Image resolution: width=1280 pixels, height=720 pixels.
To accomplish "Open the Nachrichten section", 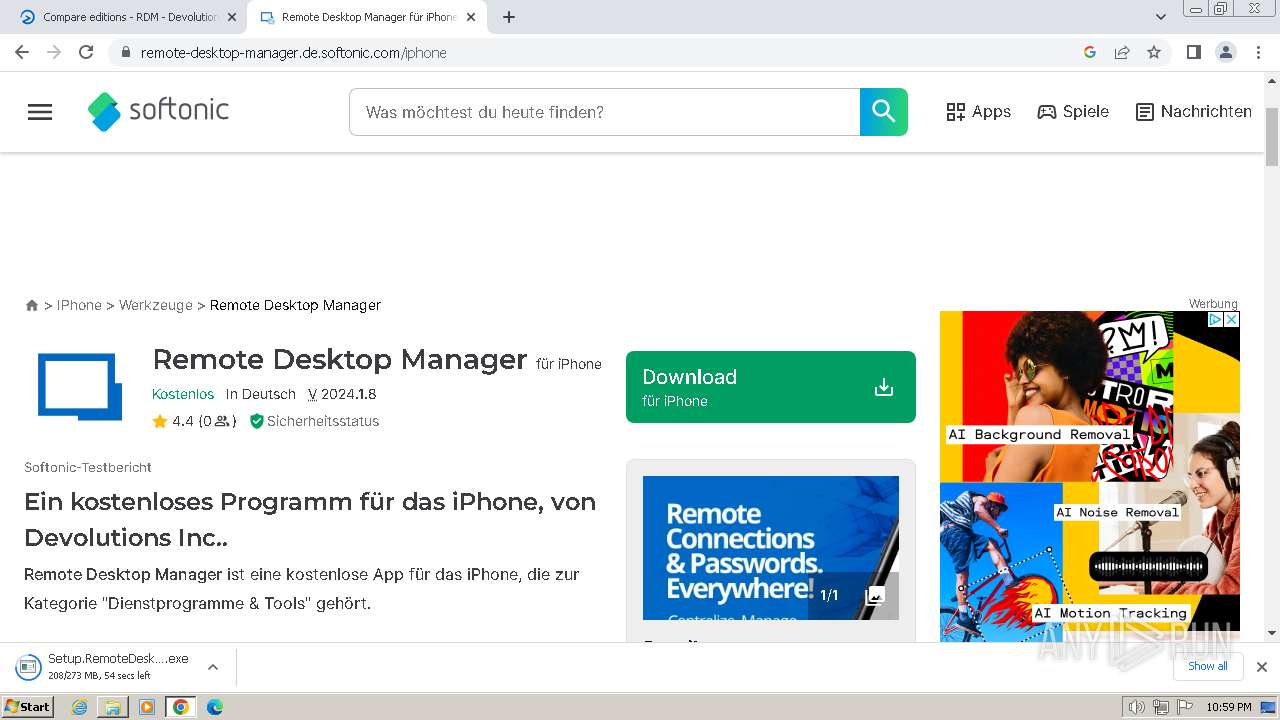I will pos(1194,112).
